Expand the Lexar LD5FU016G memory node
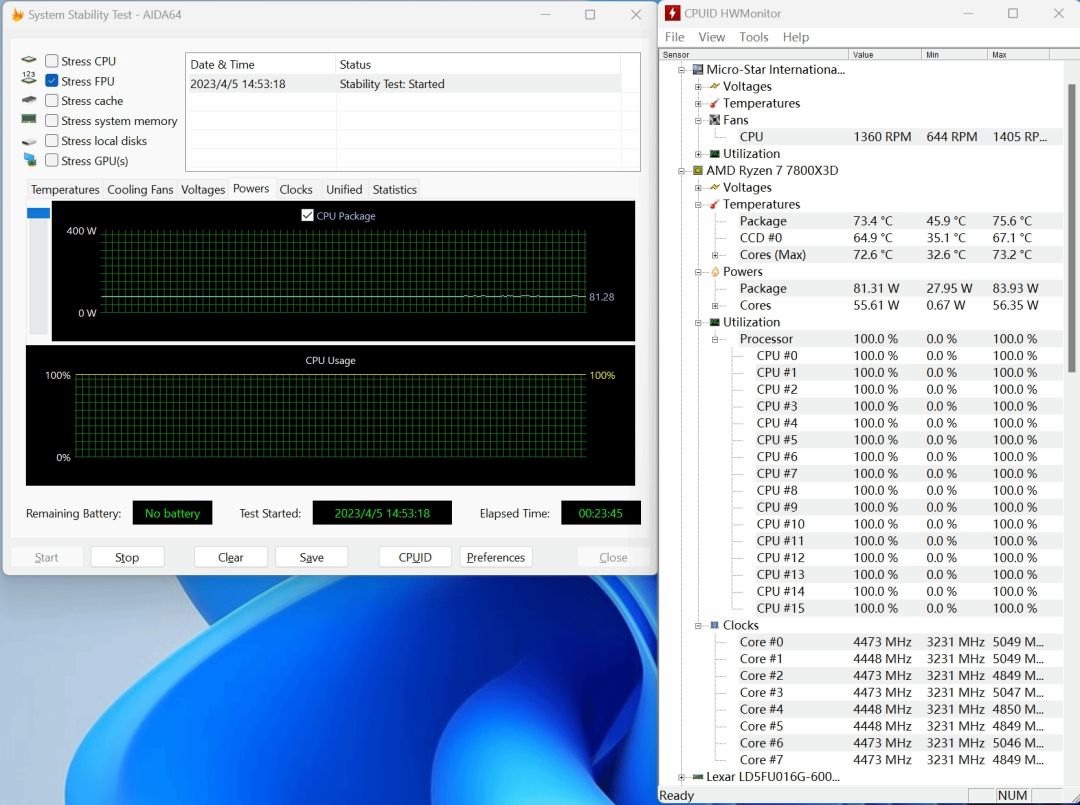1080x805 pixels. click(x=682, y=777)
